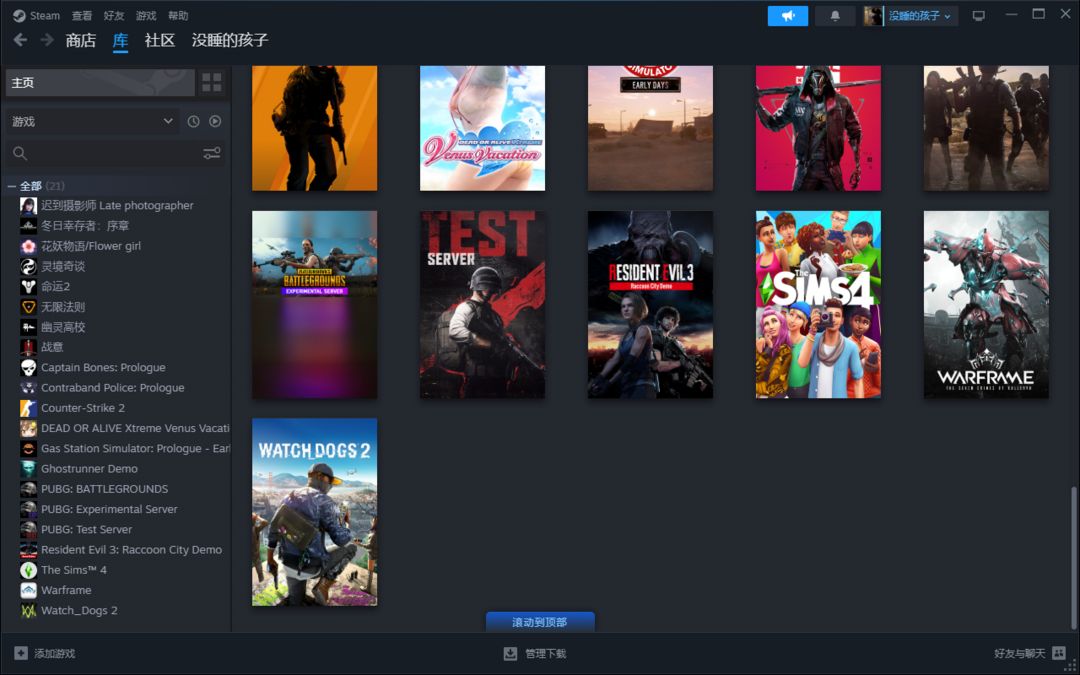Click the Ghostrunner Demo list icon
Screen dimensions: 1080x675
28,469
